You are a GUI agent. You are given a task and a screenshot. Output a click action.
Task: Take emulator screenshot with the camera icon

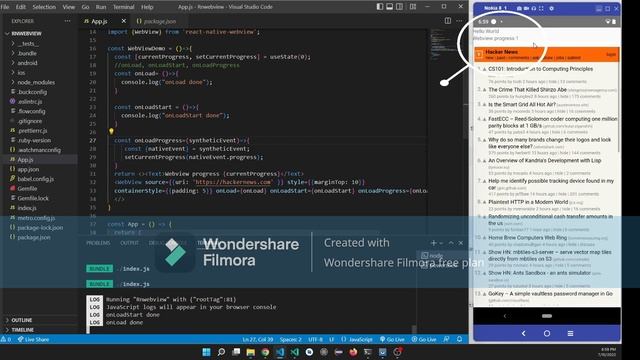click(519, 8)
